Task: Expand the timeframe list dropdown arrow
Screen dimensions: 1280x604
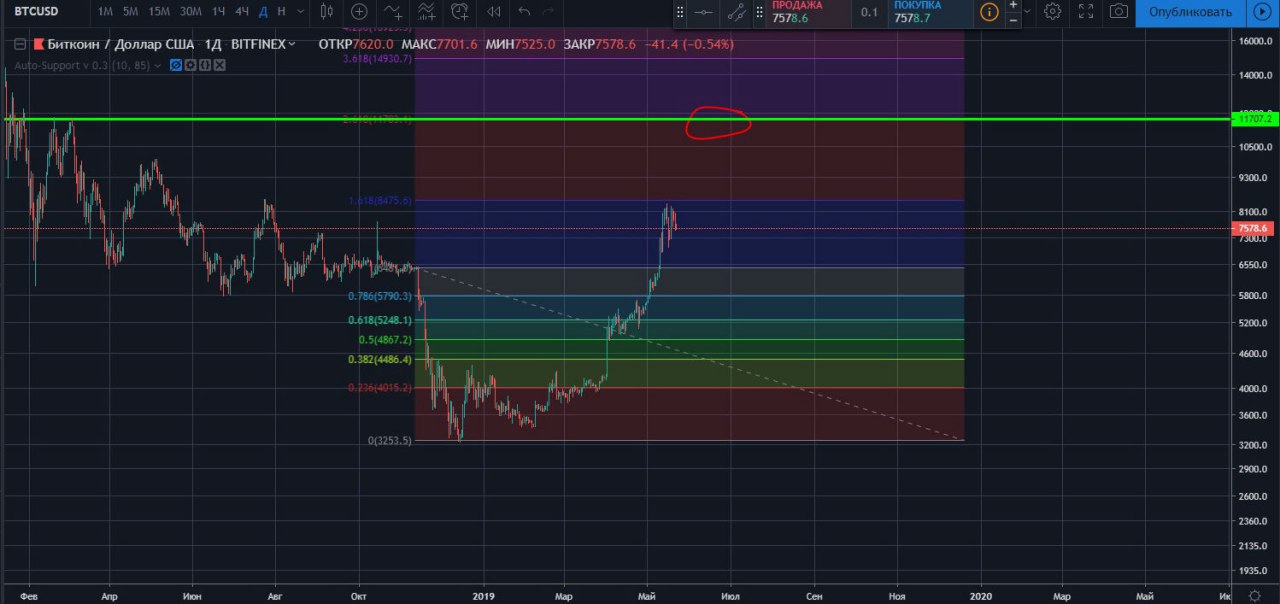Action: (302, 11)
